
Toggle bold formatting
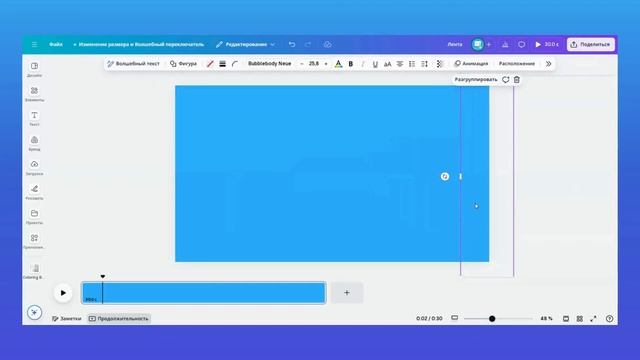[351, 64]
